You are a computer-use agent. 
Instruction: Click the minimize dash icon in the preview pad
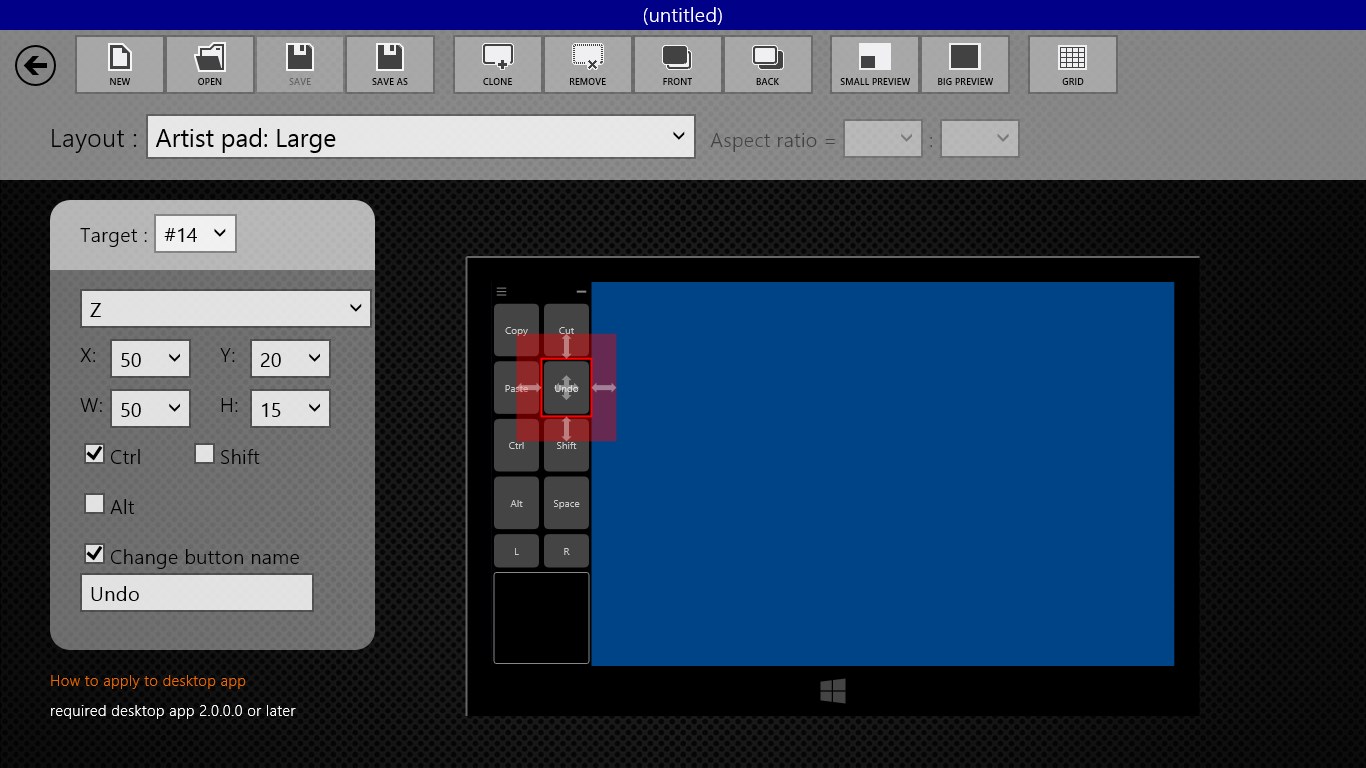(x=581, y=292)
